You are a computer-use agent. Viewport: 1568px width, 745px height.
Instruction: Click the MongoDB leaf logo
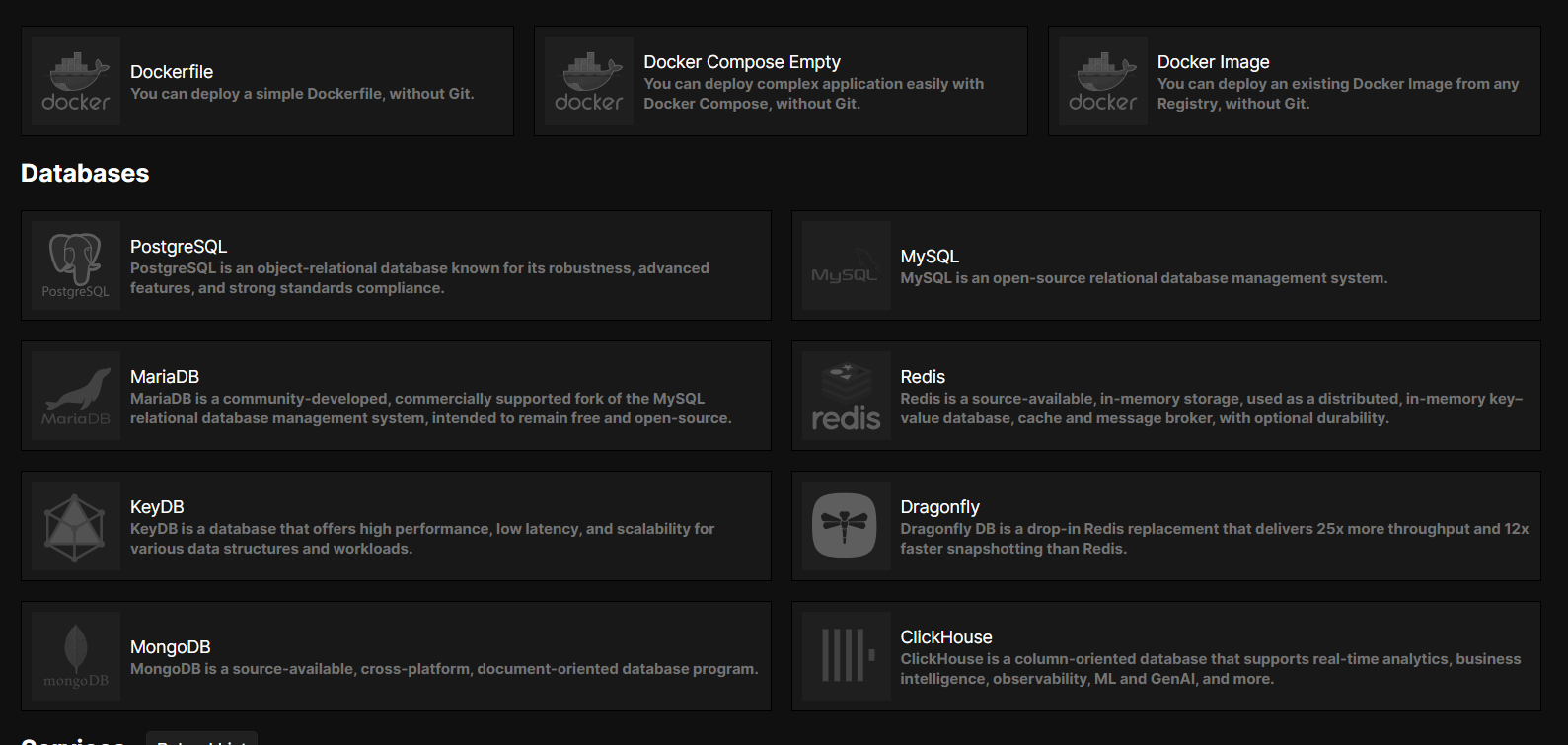pos(76,656)
